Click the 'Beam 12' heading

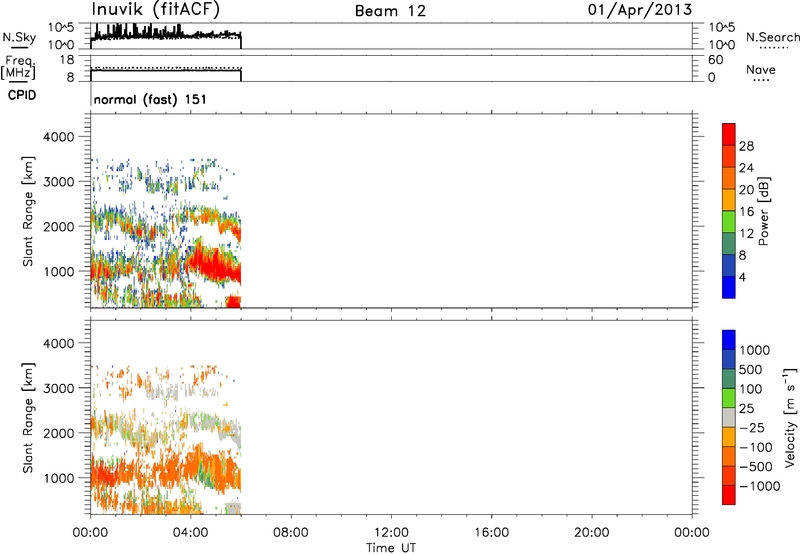coord(390,11)
